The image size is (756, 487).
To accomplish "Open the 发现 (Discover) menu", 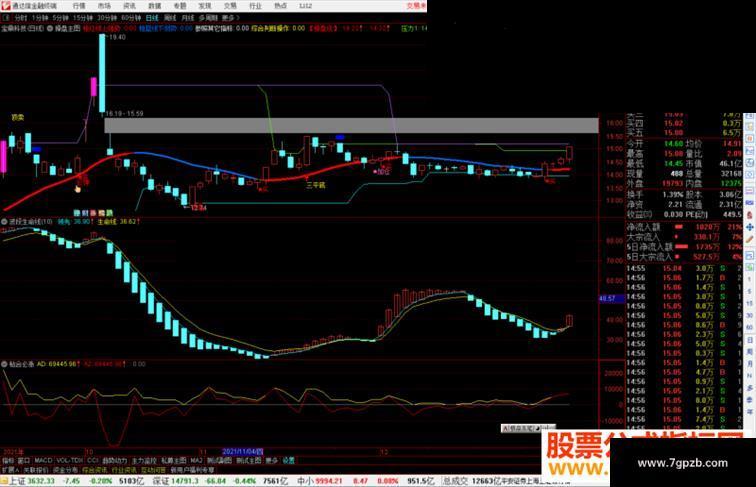I will point(205,6).
